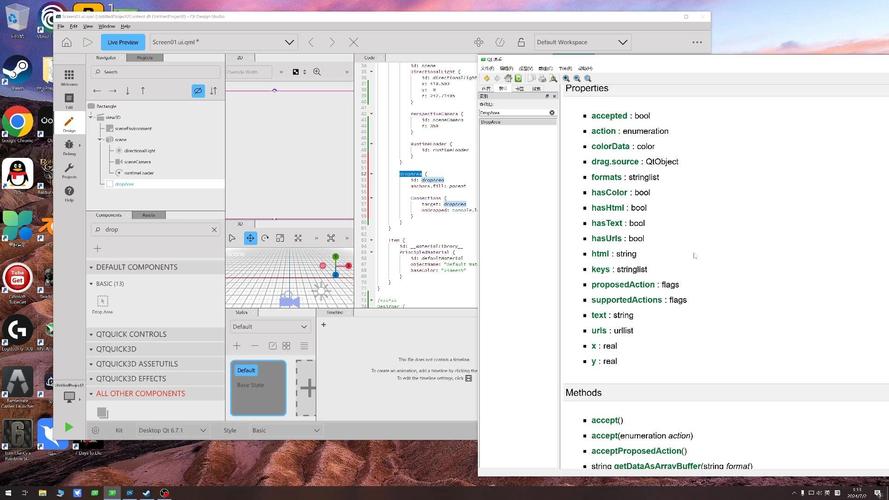Select the Design mode pencil icon
Viewport: 889px width, 500px height.
point(69,124)
